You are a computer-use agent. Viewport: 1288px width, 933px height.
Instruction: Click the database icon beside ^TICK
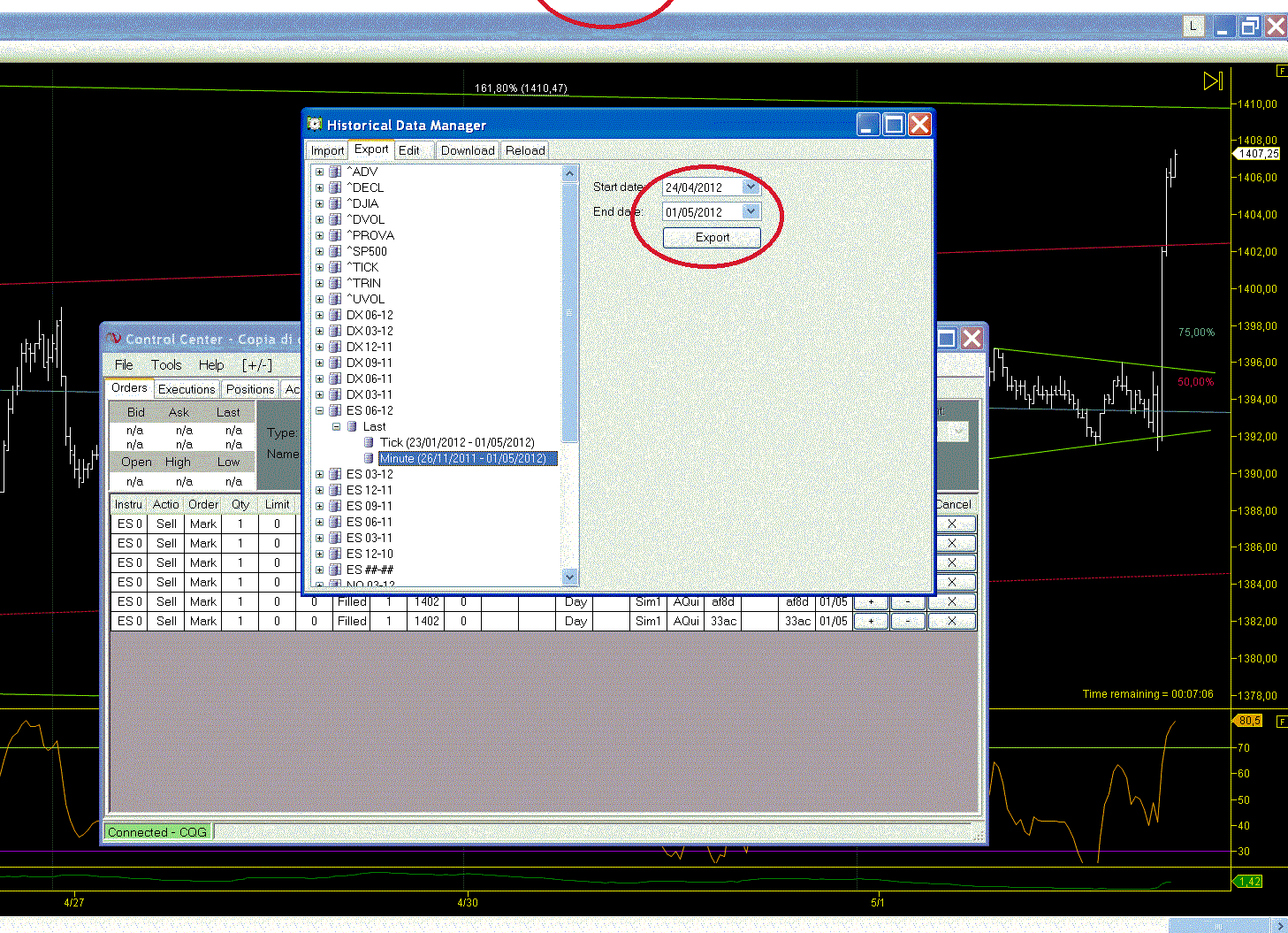coord(335,267)
